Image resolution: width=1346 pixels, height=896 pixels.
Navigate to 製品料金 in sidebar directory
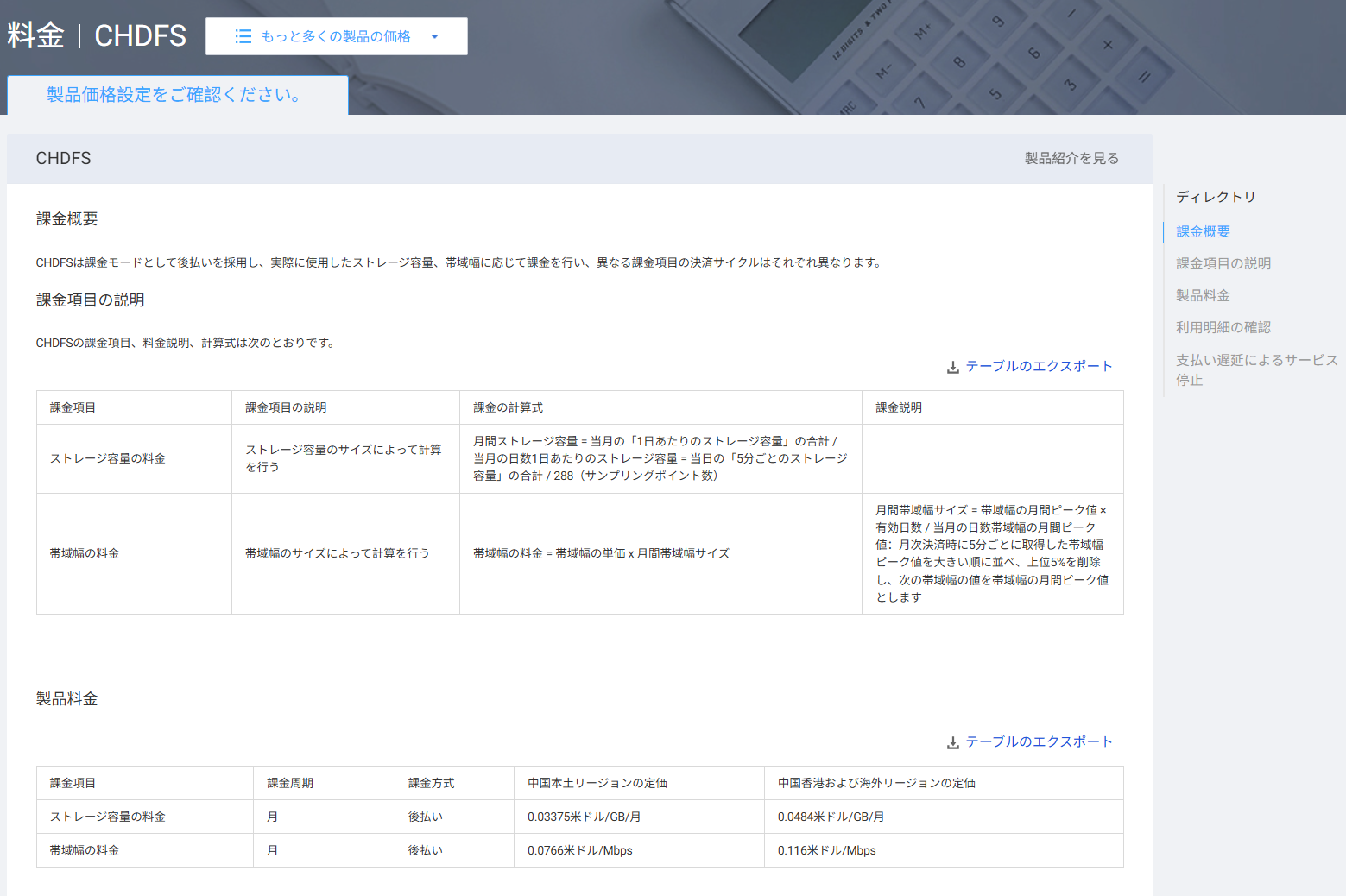[1203, 295]
